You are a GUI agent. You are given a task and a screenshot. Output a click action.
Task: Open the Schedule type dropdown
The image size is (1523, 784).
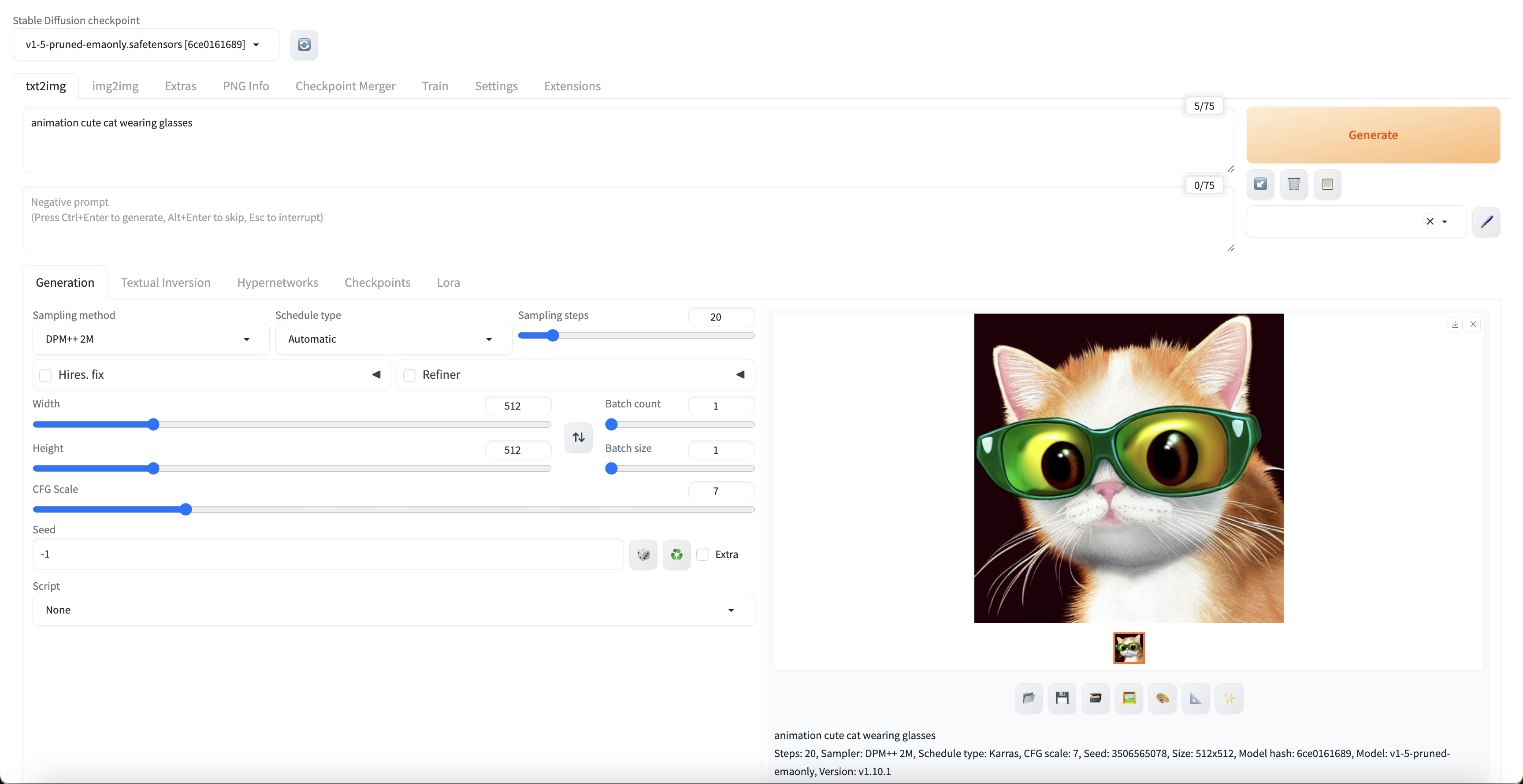click(393, 339)
